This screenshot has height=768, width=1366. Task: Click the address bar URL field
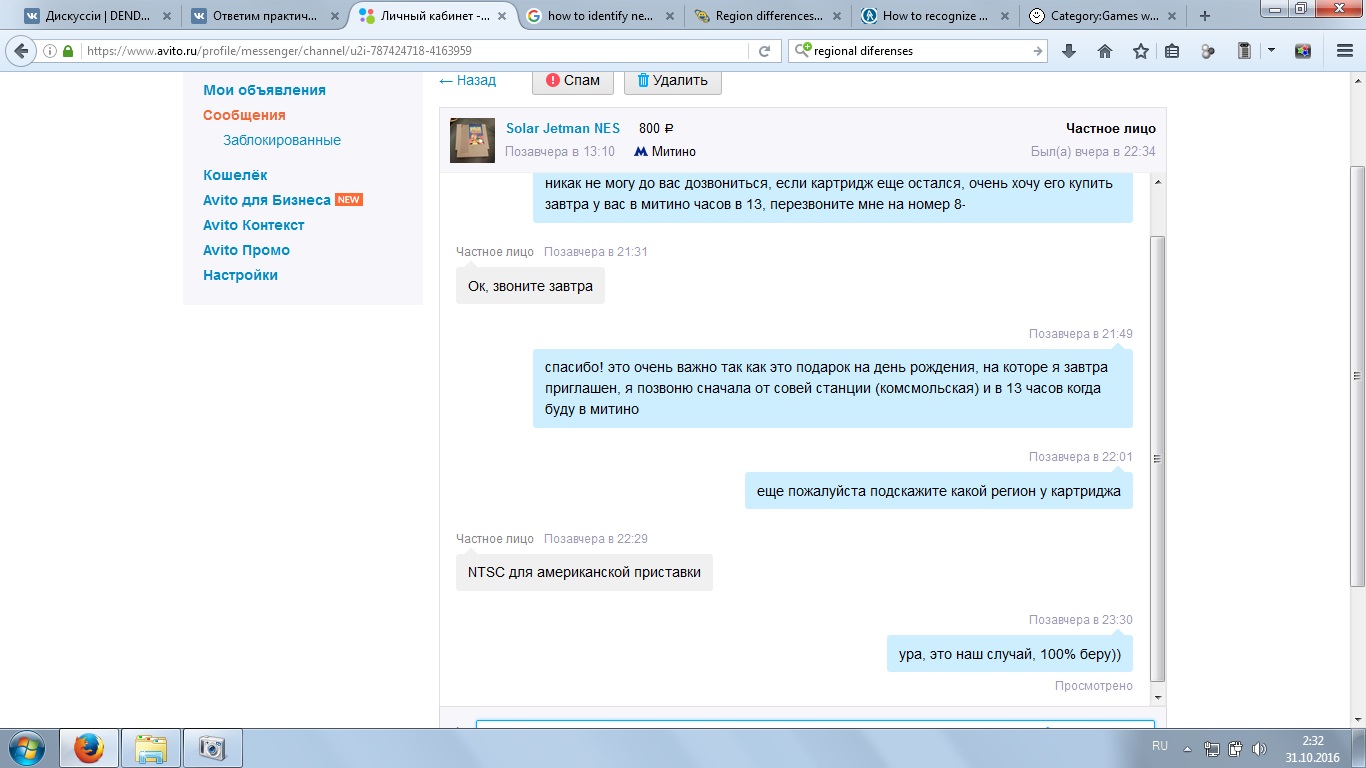tap(415, 51)
